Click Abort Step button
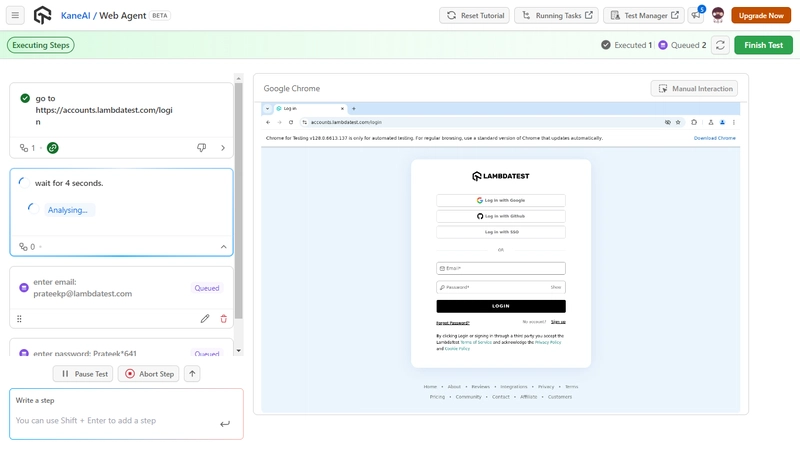This screenshot has width=800, height=449. pos(149,373)
